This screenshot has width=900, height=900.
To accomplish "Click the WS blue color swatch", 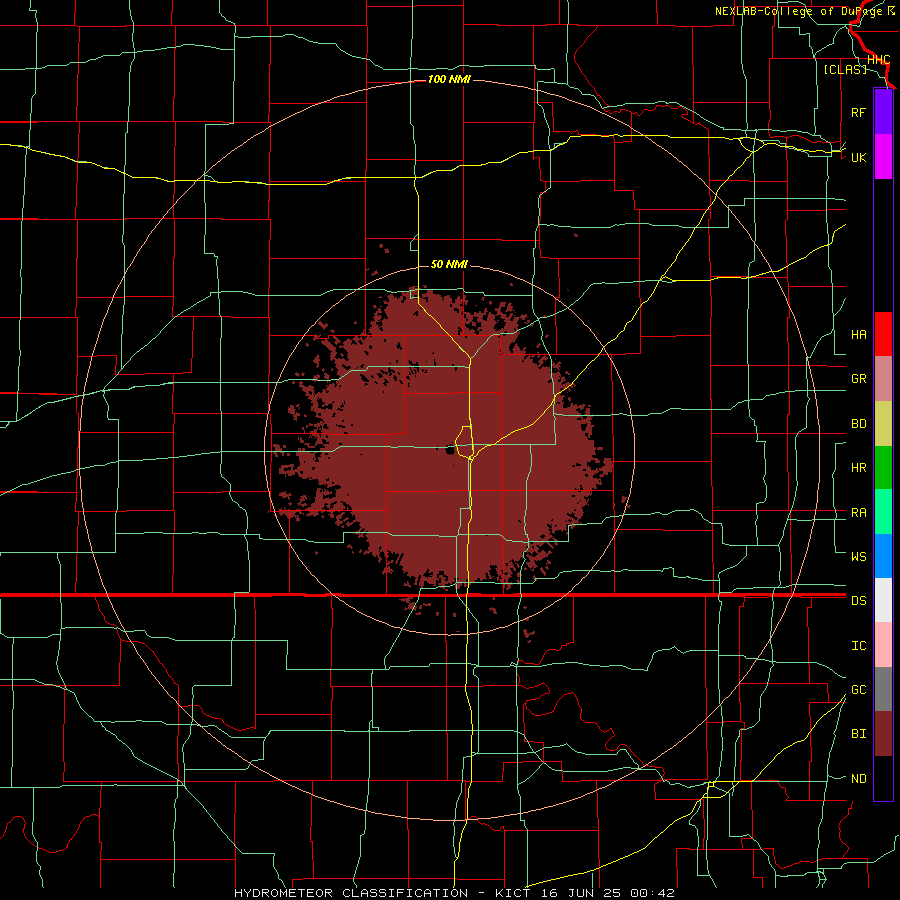I will 883,556.
